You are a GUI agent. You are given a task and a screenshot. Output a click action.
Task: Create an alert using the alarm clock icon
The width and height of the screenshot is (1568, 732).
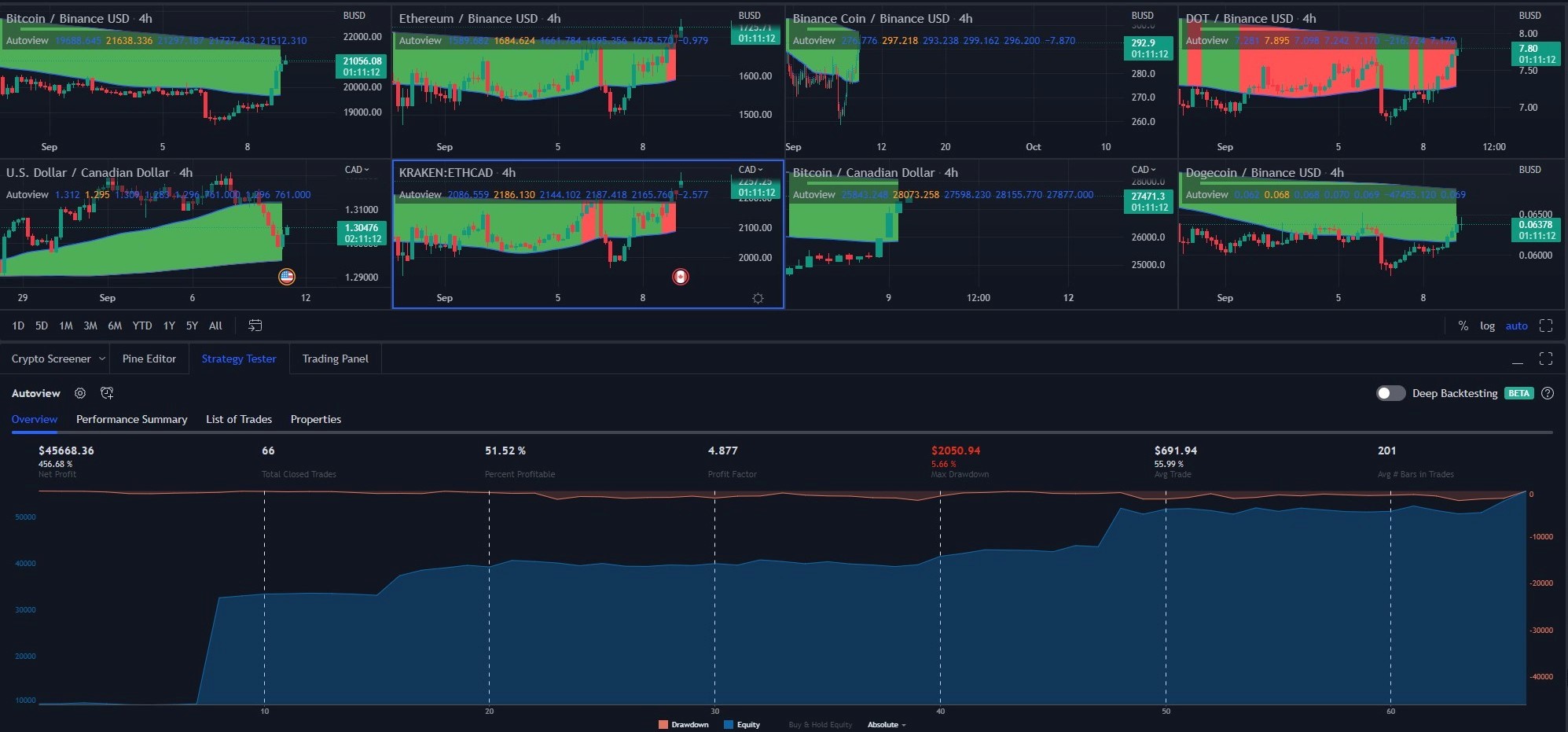[x=107, y=393]
